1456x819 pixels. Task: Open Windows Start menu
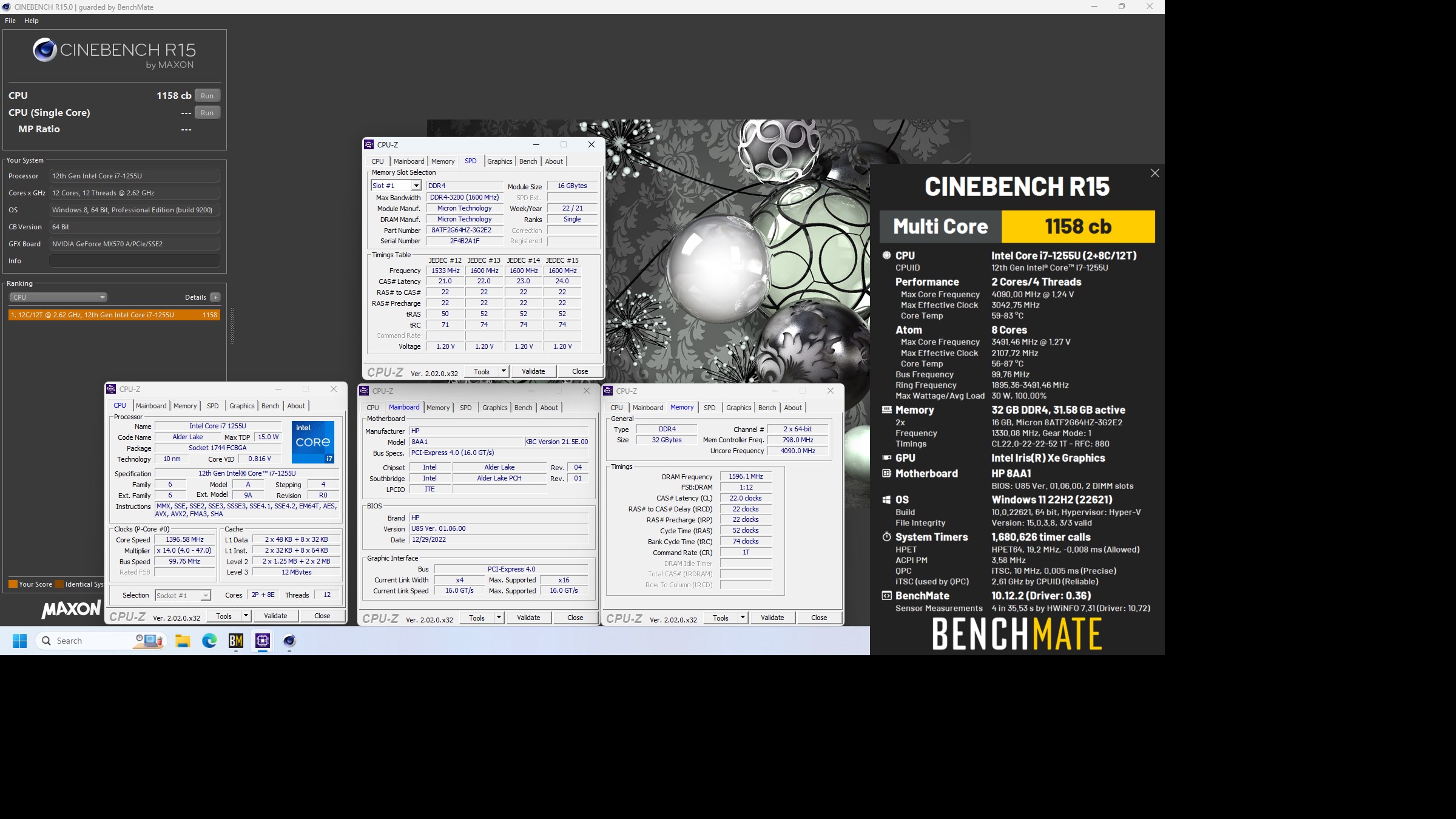click(19, 641)
